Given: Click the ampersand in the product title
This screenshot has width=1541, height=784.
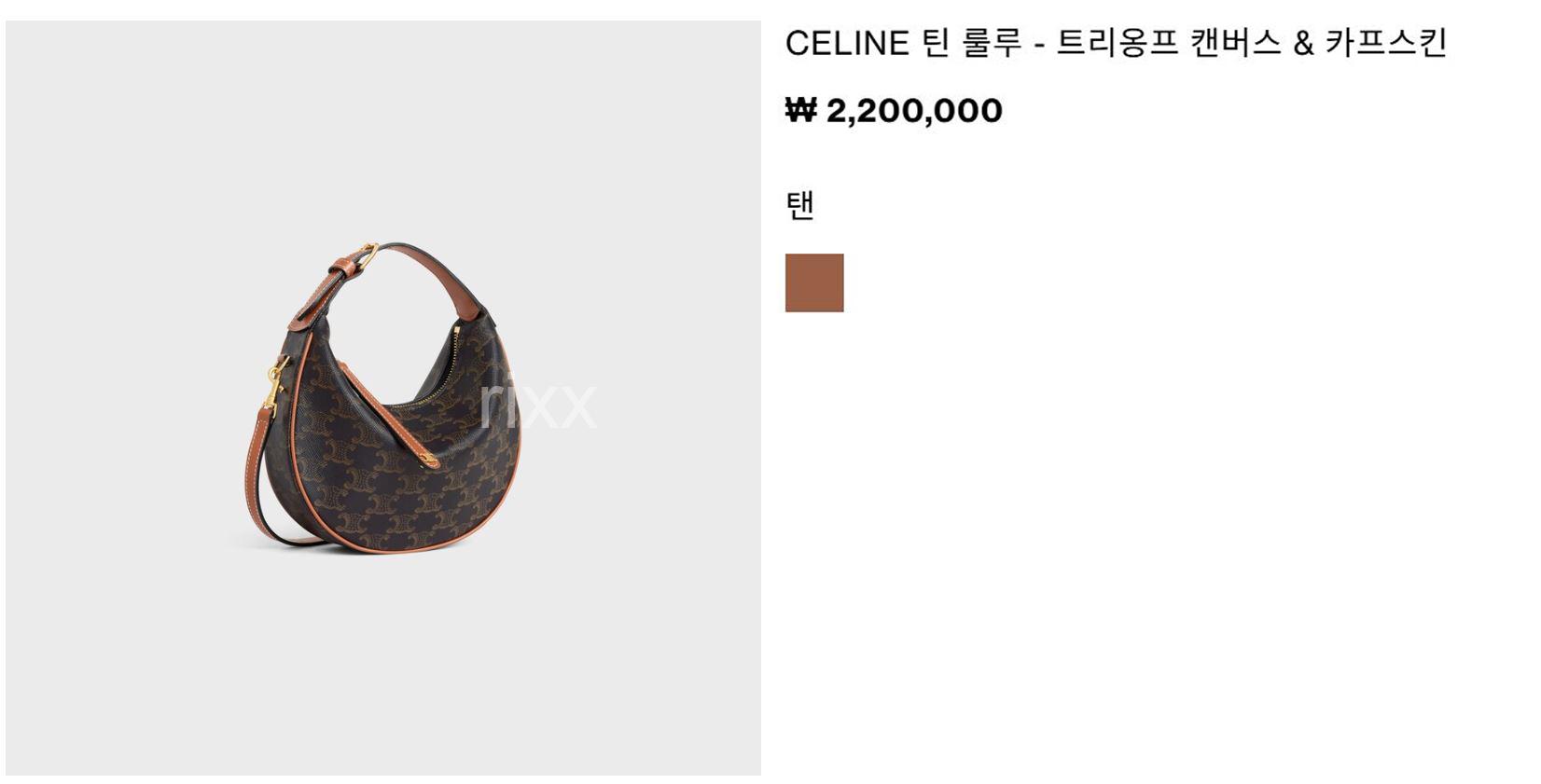Looking at the screenshot, I should tap(1304, 44).
